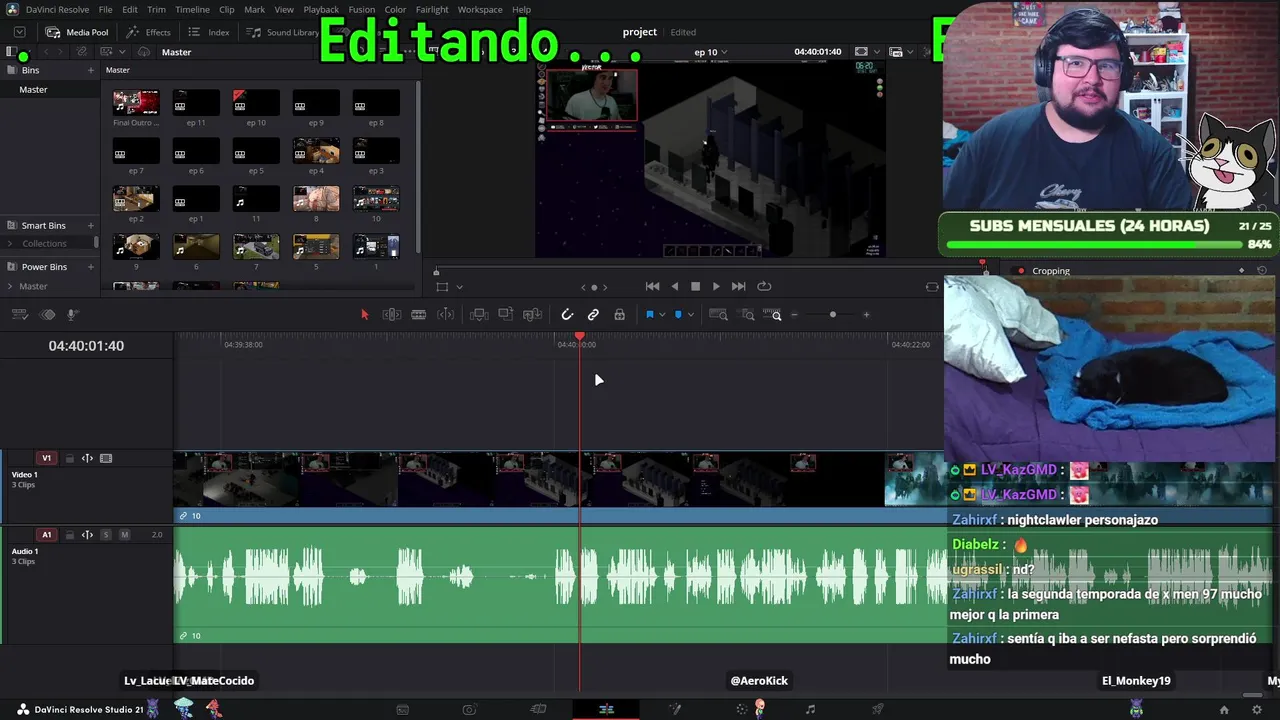Lock the Audio 1 track
The height and width of the screenshot is (720, 1280).
69,535
